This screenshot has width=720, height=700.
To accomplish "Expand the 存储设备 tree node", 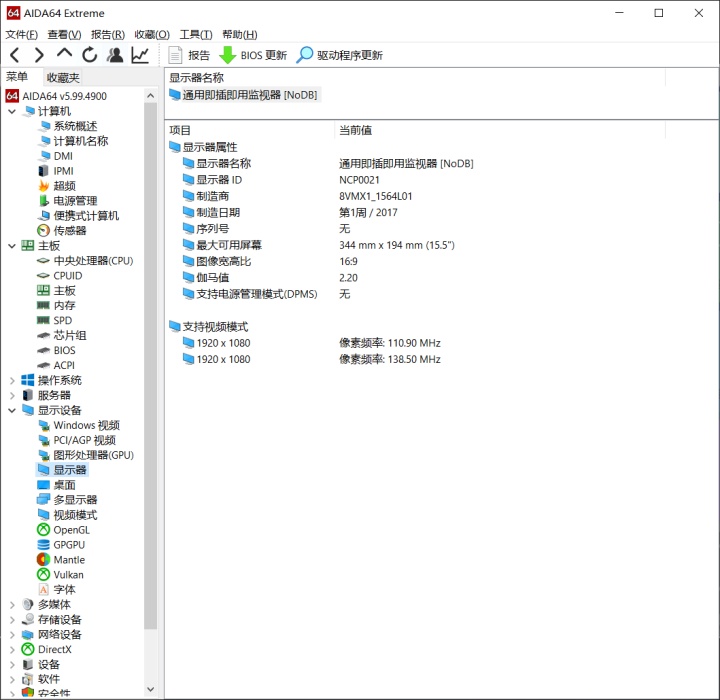I will (12, 620).
